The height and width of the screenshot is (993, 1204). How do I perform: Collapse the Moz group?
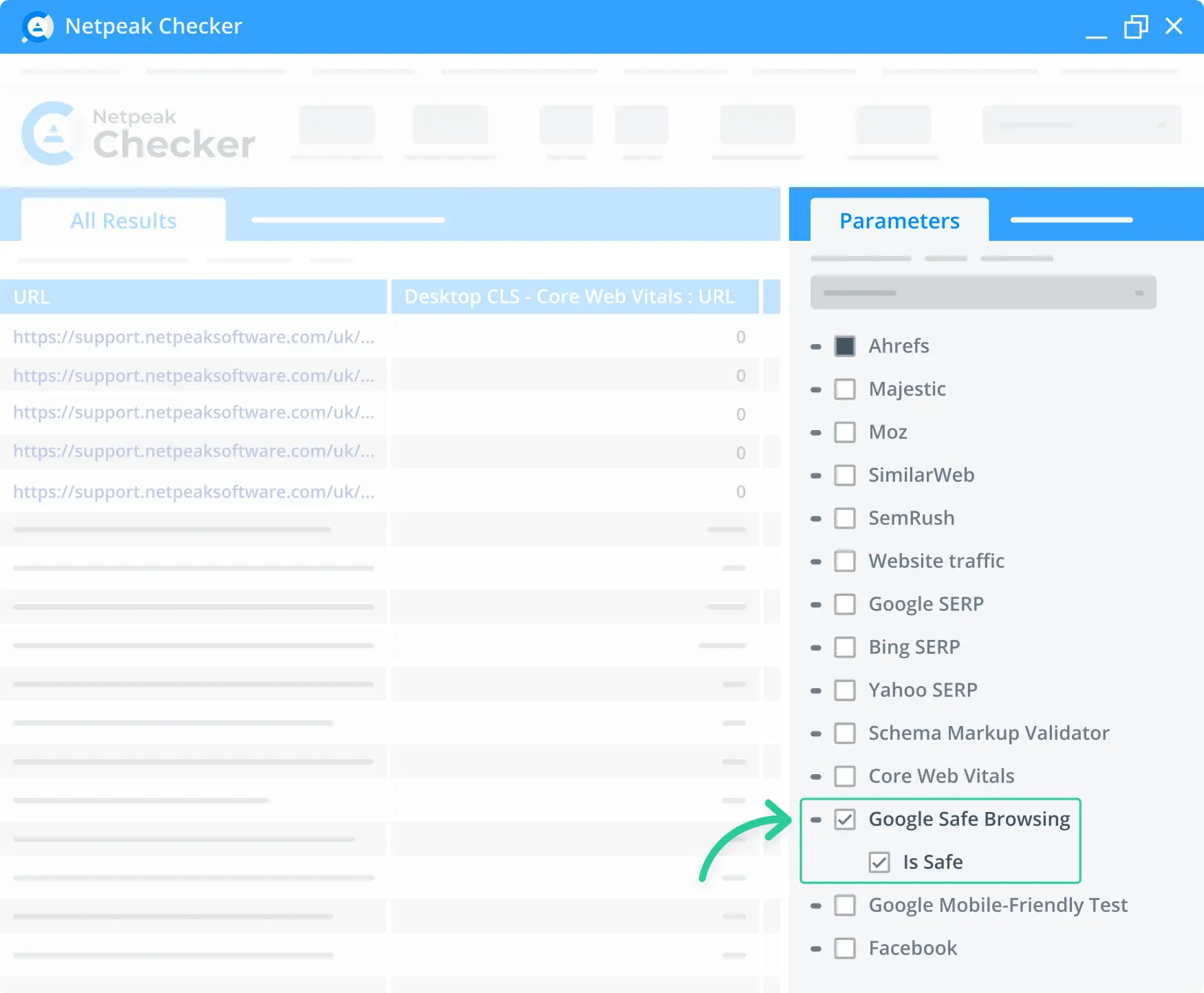pyautogui.click(x=816, y=433)
